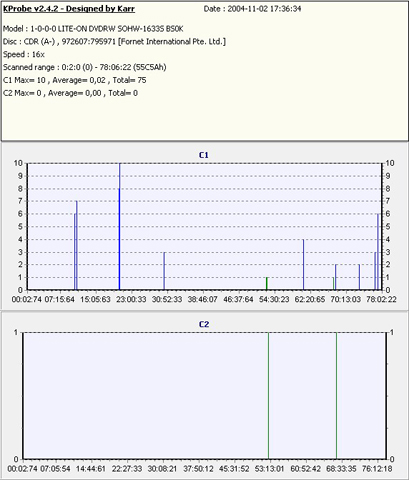The image size is (409, 480).
Task: Click the 60:52:42 time label
Action: 305,469
